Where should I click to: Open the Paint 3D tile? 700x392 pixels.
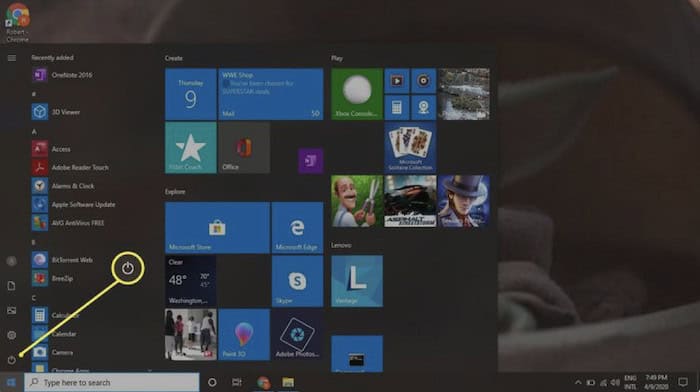click(244, 334)
